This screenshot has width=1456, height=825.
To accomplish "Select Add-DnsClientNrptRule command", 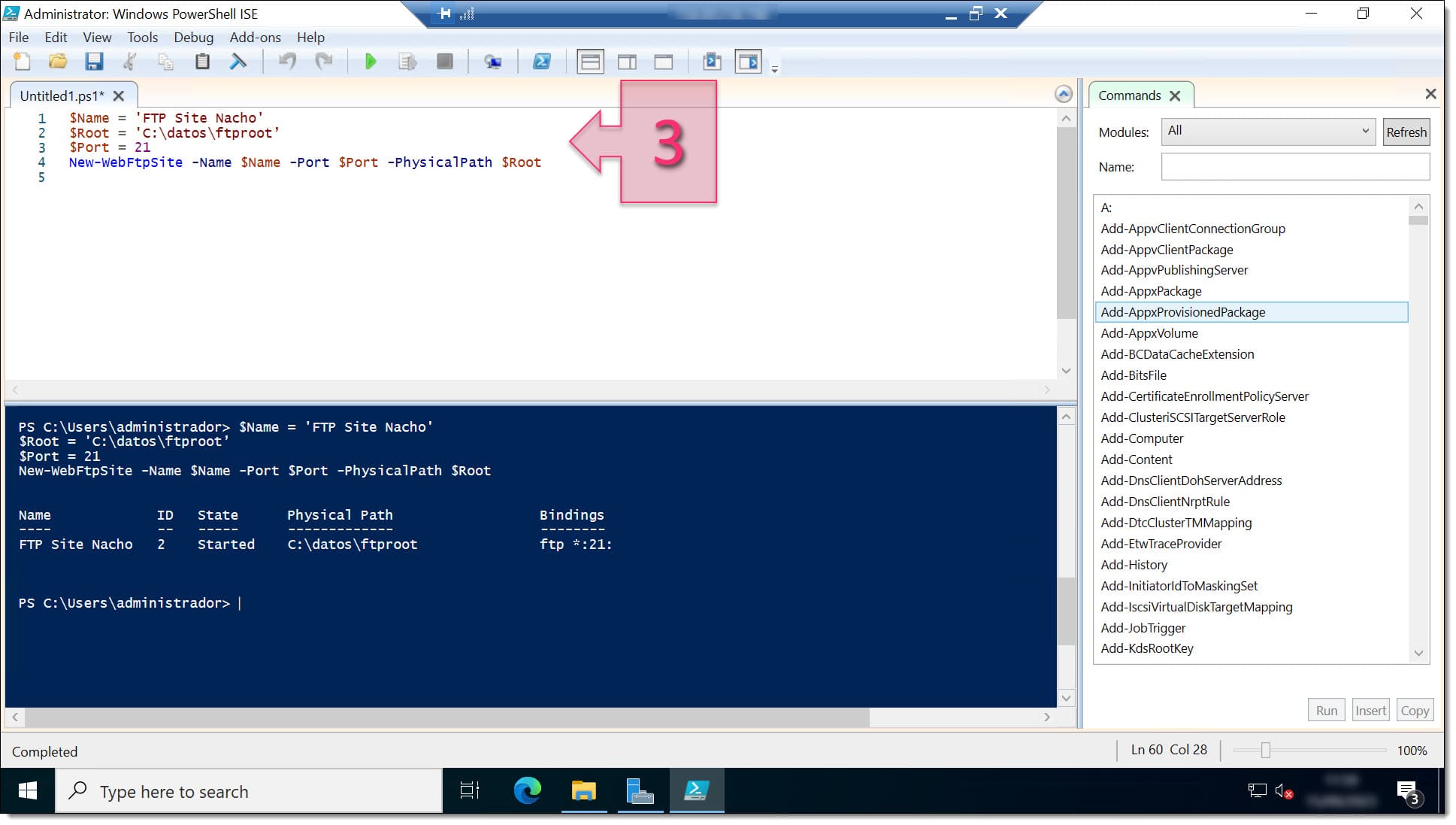I will click(1165, 502).
